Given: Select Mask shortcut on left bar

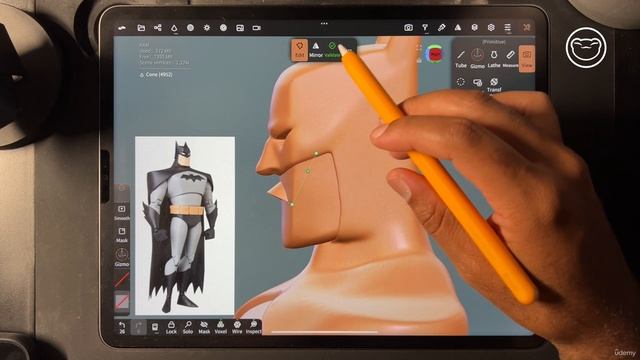Looking at the screenshot, I should click(x=122, y=235).
